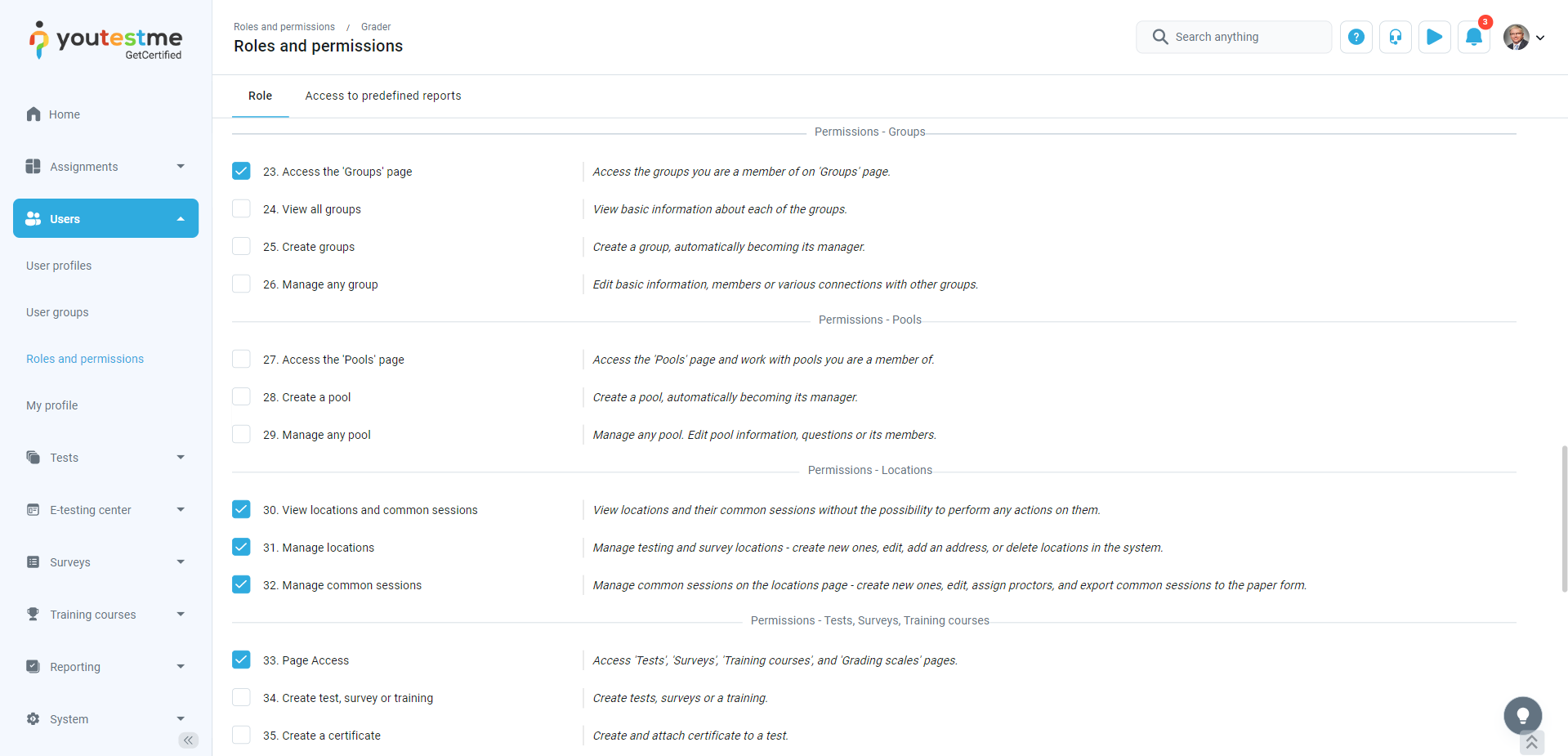This screenshot has width=1568, height=756.
Task: Click the 'Search anything' field
Action: [1234, 37]
